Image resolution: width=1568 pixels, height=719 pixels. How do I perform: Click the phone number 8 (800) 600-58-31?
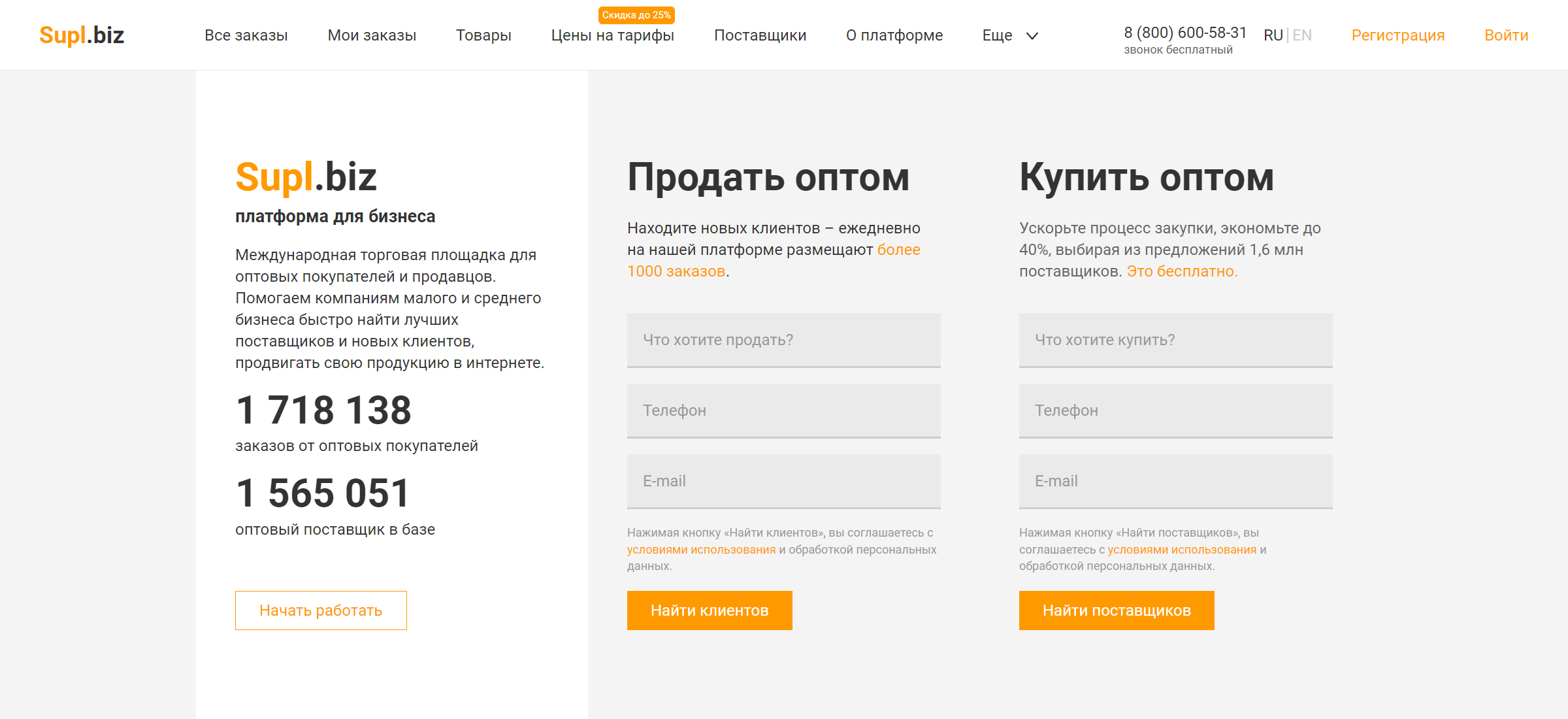(1185, 33)
